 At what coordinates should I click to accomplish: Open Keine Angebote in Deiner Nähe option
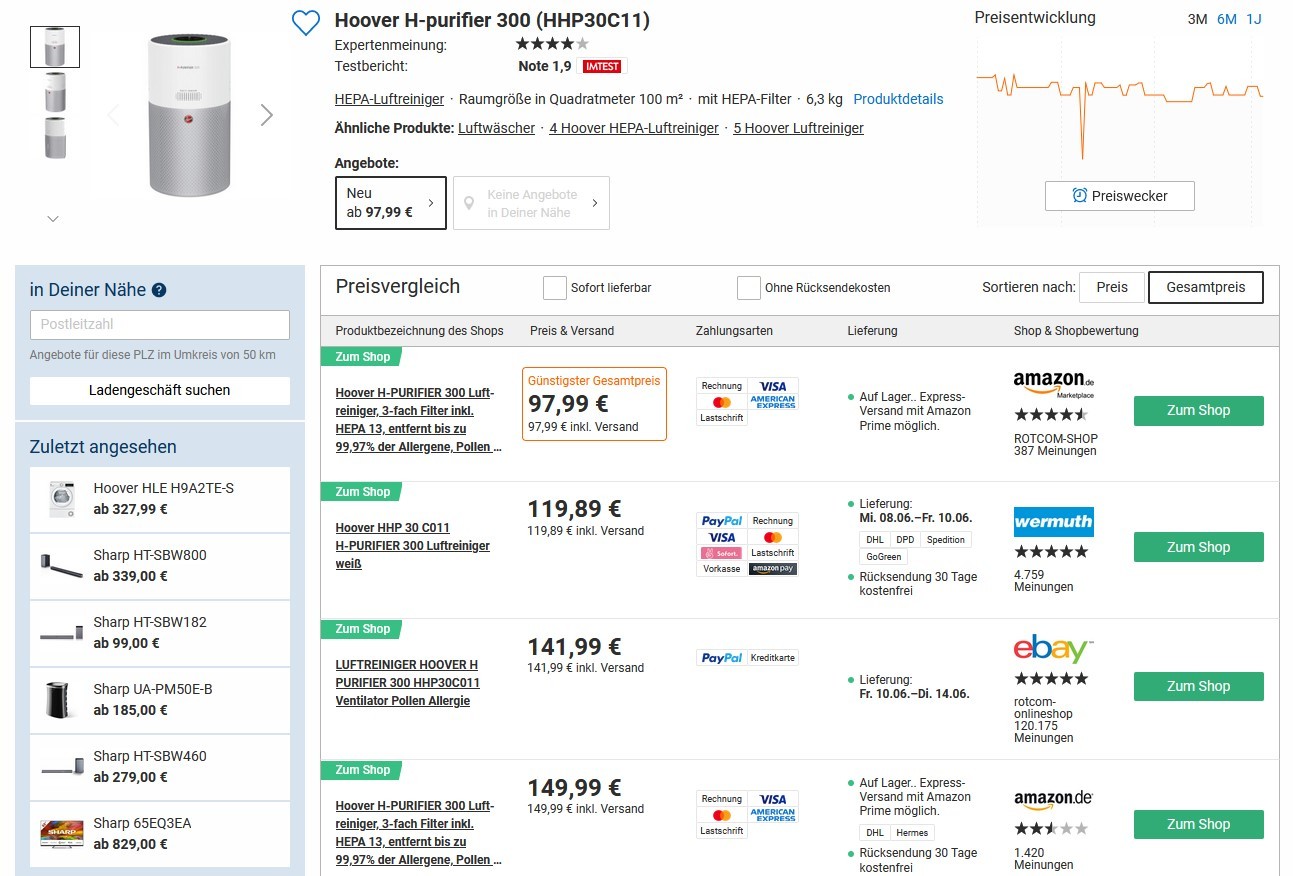531,203
